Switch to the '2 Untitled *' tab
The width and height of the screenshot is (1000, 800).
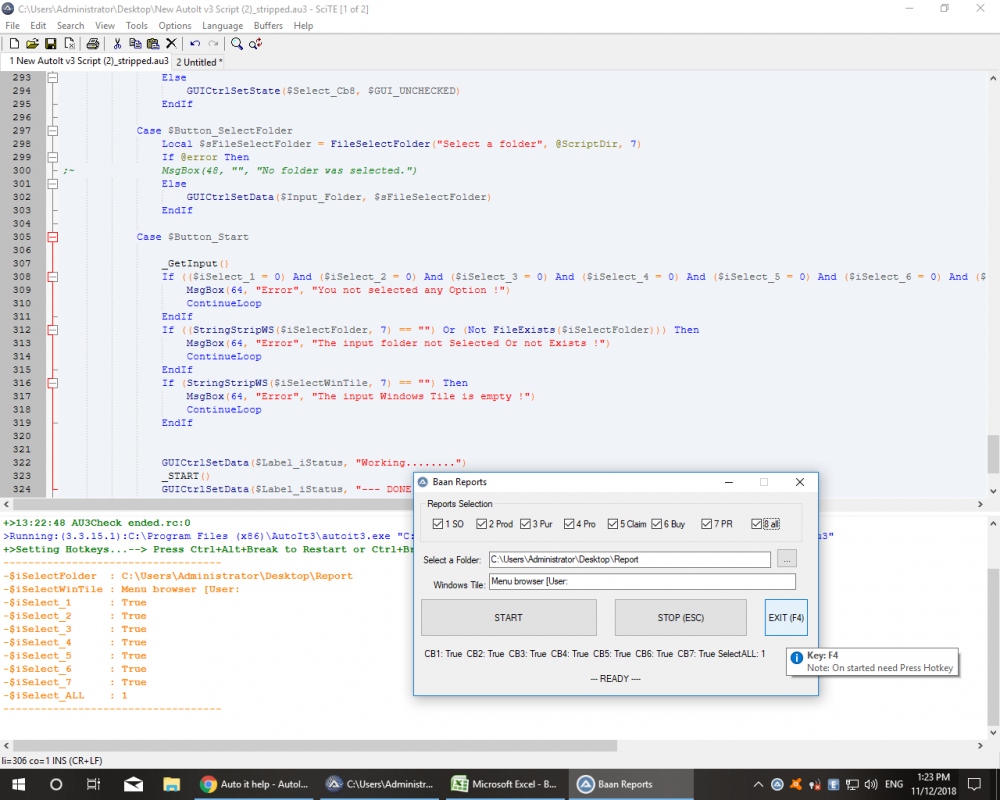(x=199, y=62)
